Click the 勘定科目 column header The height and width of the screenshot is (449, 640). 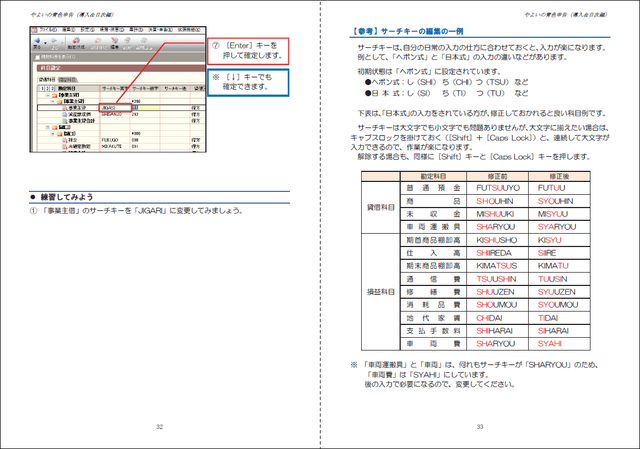[67, 89]
